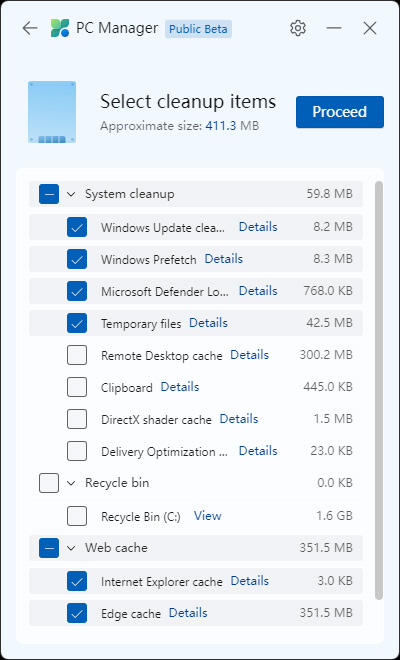Uncheck Windows Update cleanup checkbox
400x660 pixels.
pos(77,227)
